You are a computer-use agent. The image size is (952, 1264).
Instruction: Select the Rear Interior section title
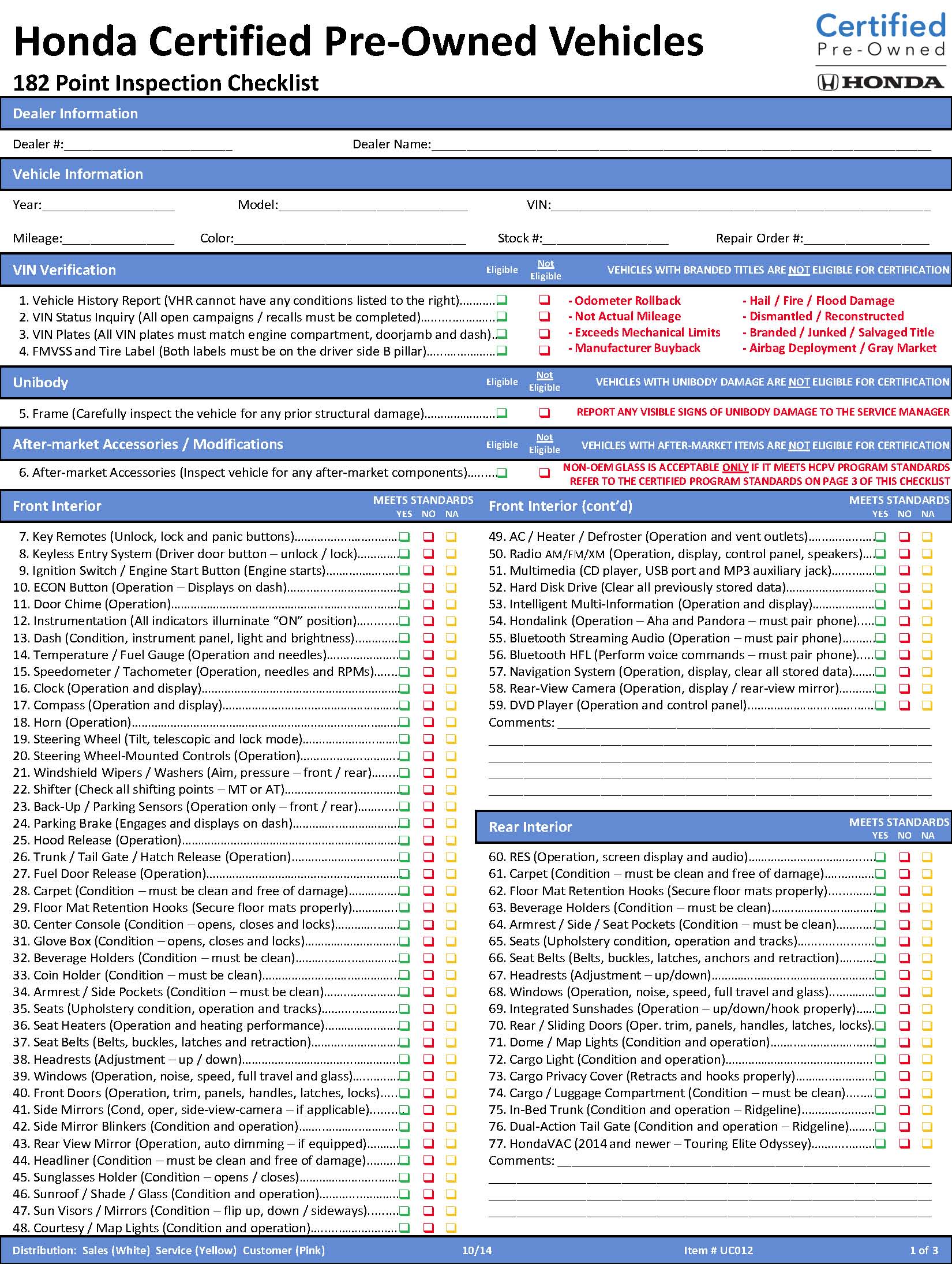(x=530, y=827)
